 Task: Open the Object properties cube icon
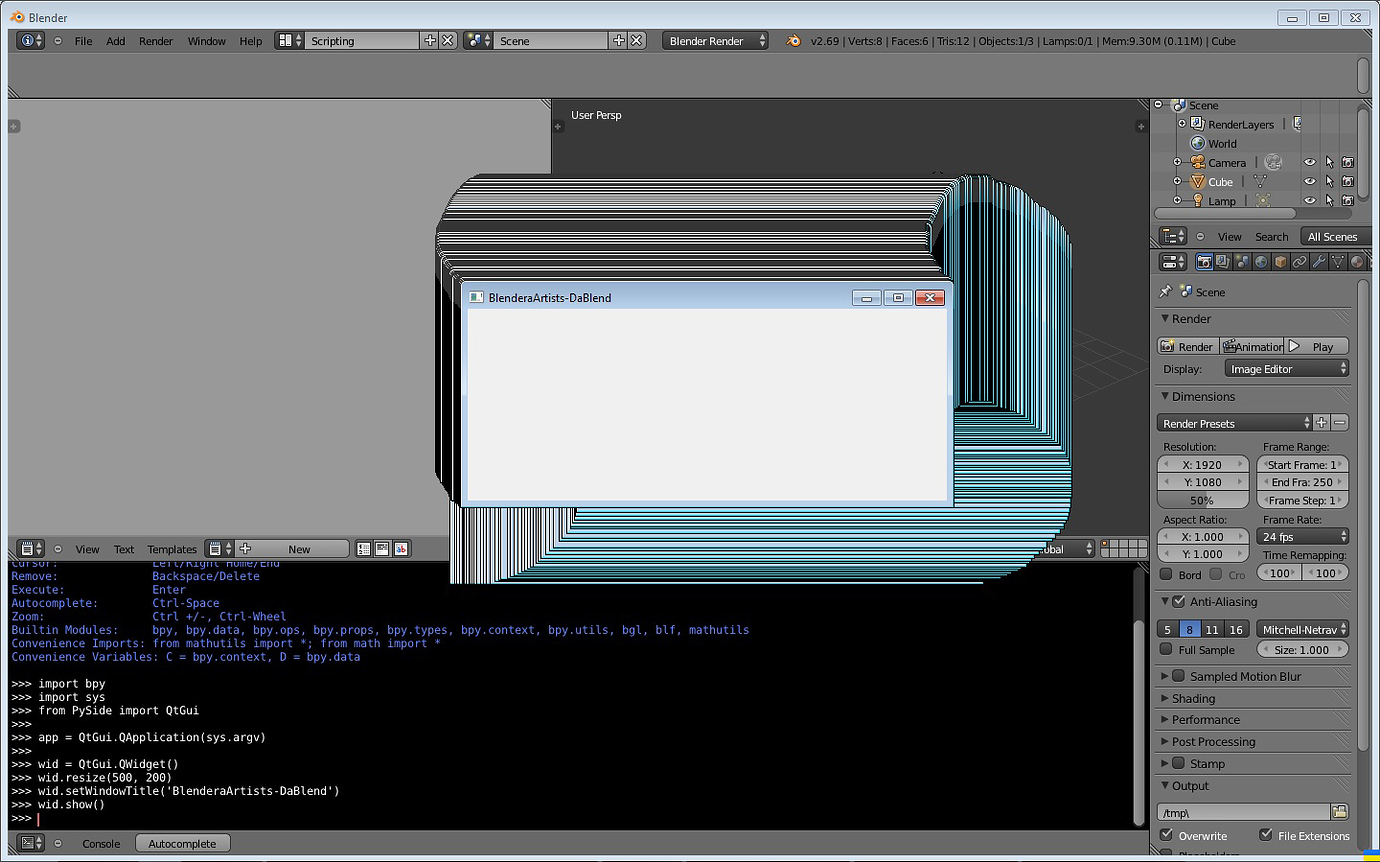pyautogui.click(x=1280, y=262)
